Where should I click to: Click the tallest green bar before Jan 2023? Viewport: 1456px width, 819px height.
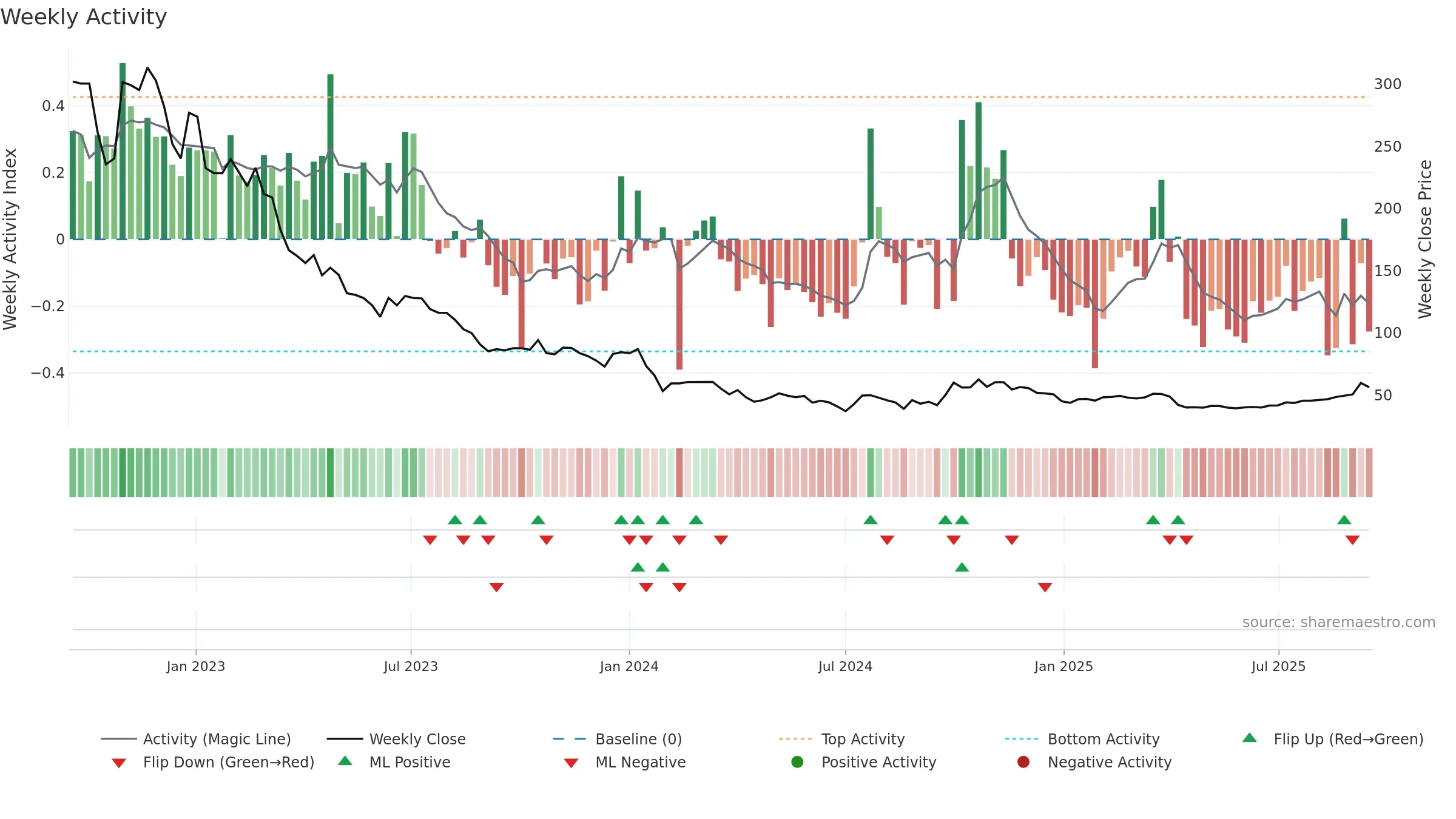(x=123, y=151)
